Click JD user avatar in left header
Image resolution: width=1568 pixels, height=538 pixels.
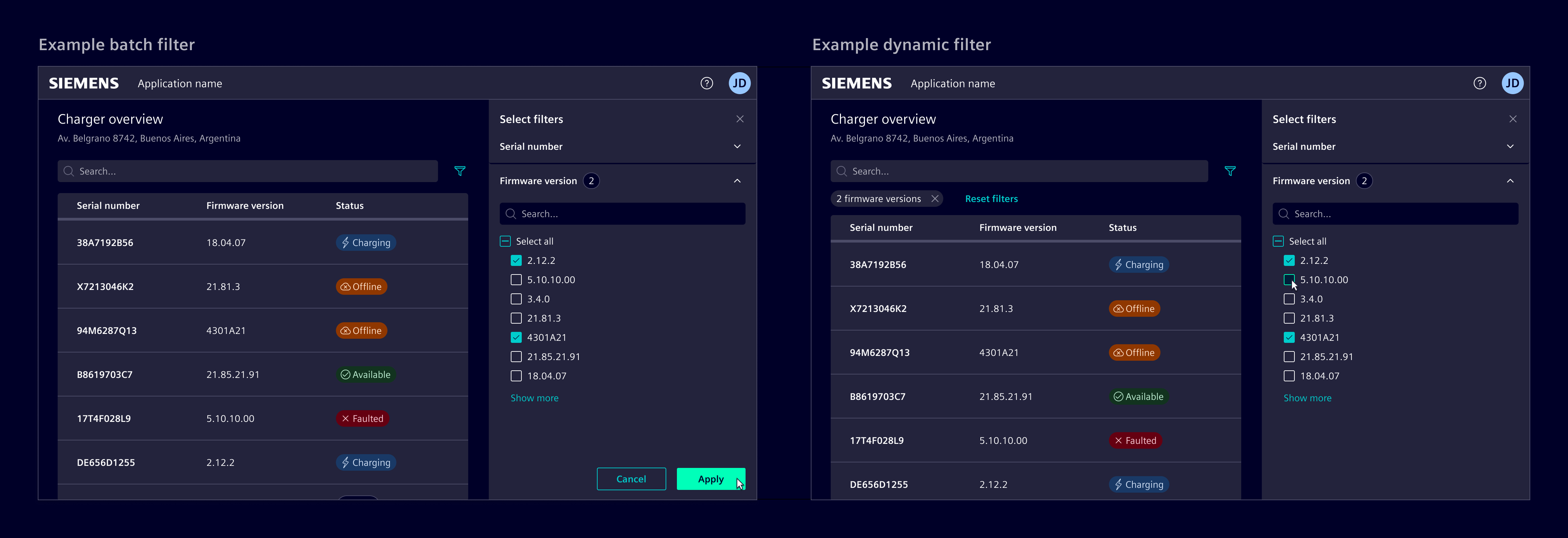click(x=739, y=83)
